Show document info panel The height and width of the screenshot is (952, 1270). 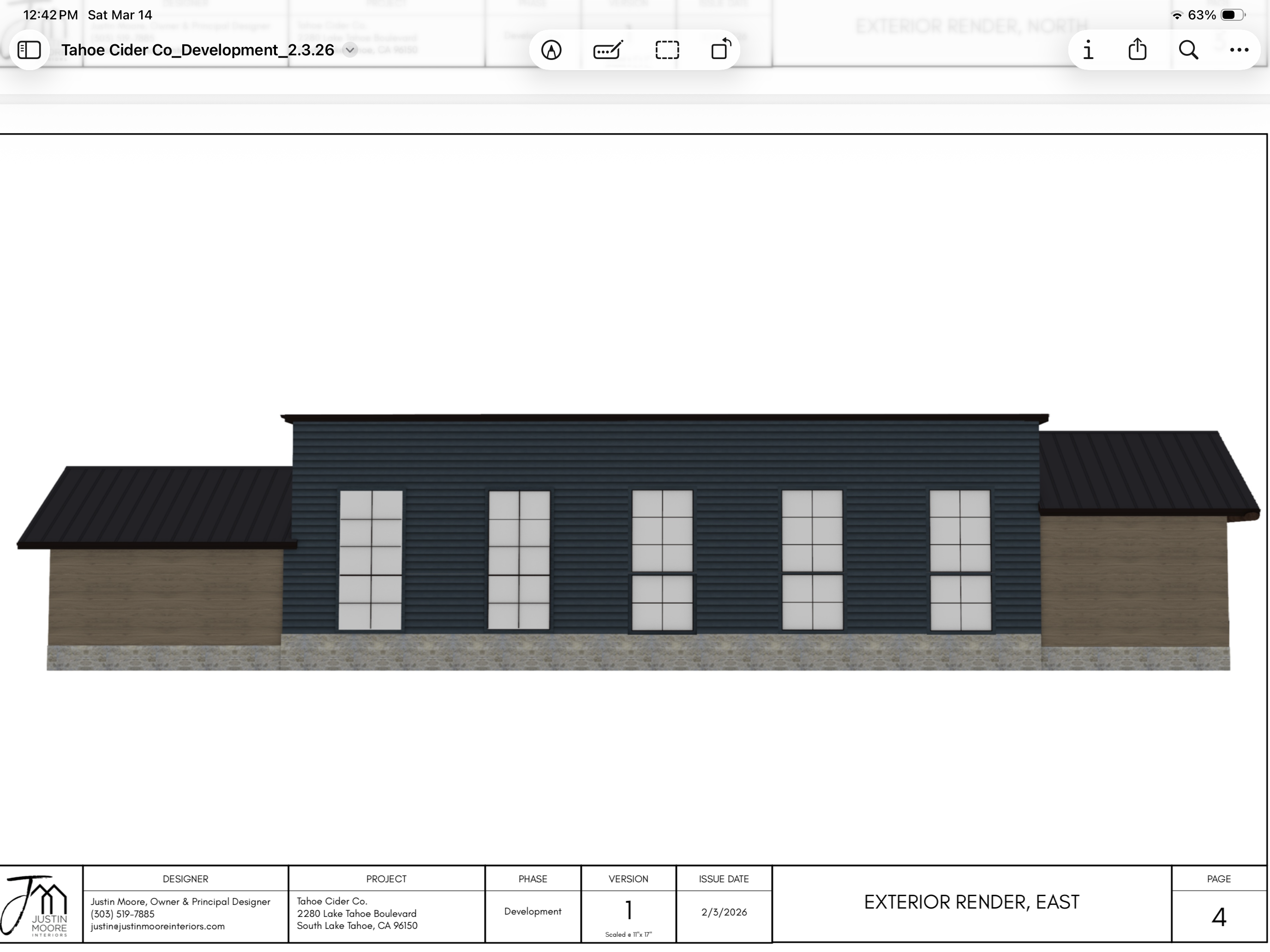click(x=1088, y=50)
